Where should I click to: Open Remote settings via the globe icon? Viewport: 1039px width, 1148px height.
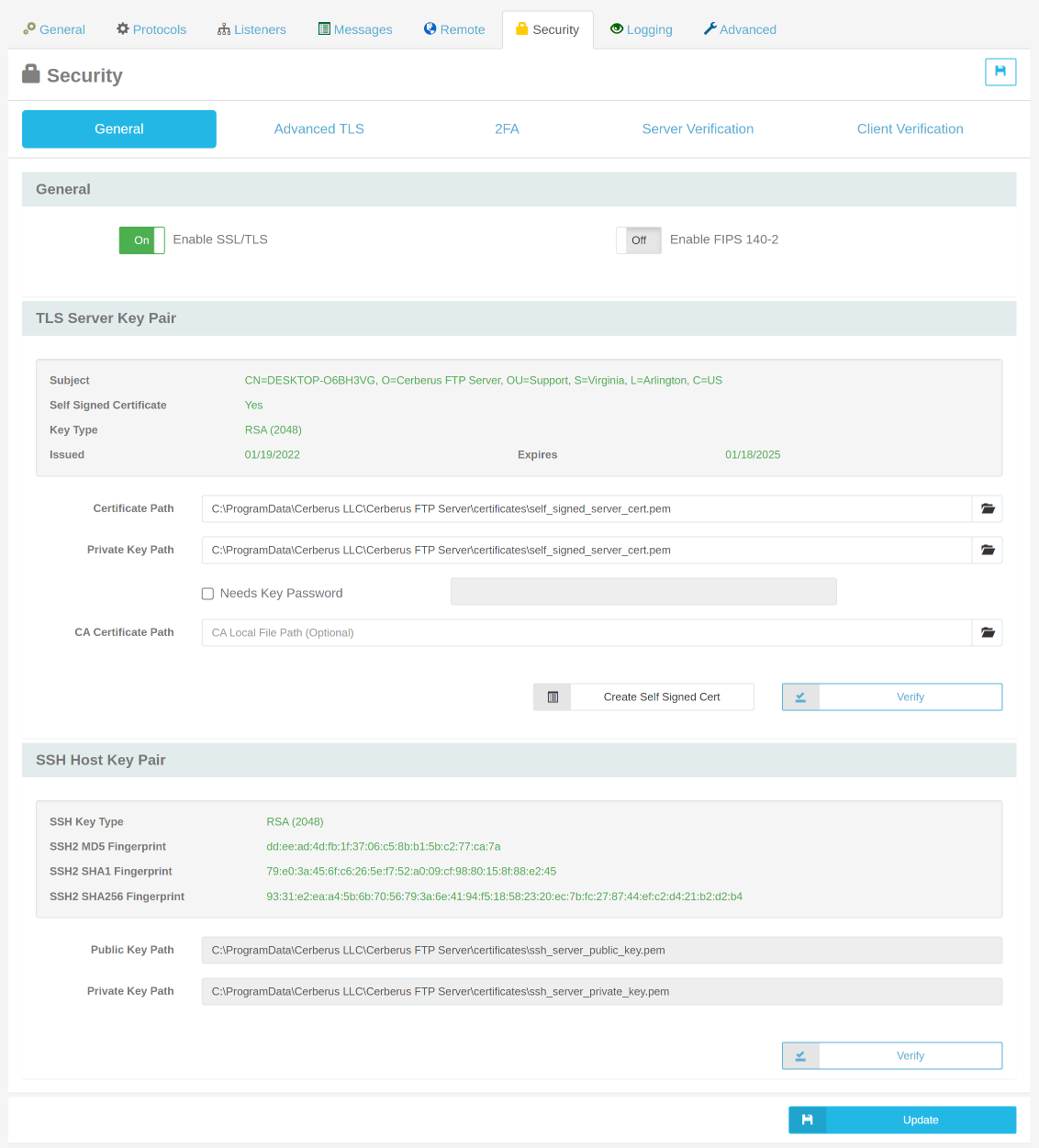pyautogui.click(x=428, y=28)
